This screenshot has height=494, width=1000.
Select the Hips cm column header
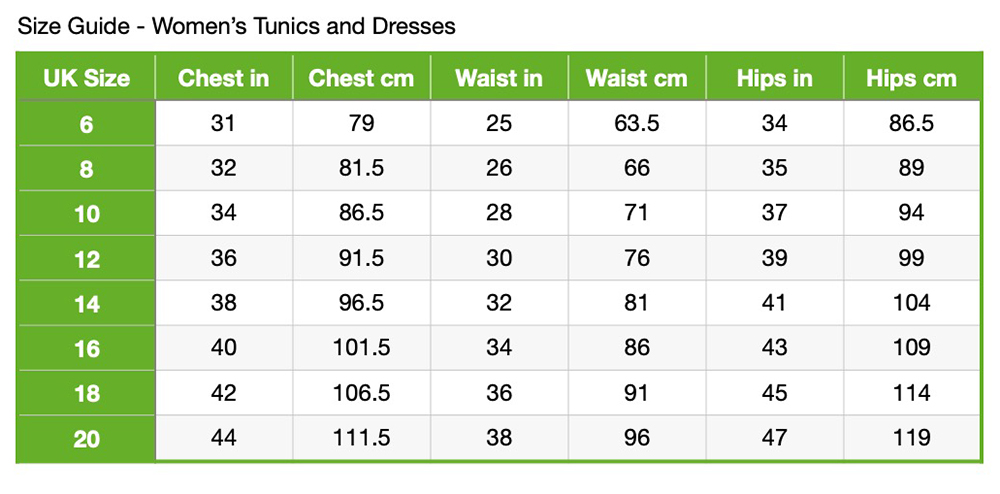tap(911, 78)
